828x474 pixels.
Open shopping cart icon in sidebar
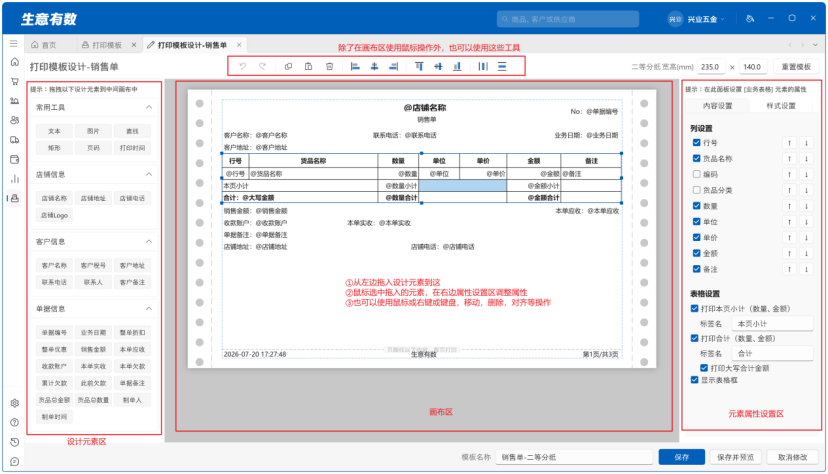point(15,81)
